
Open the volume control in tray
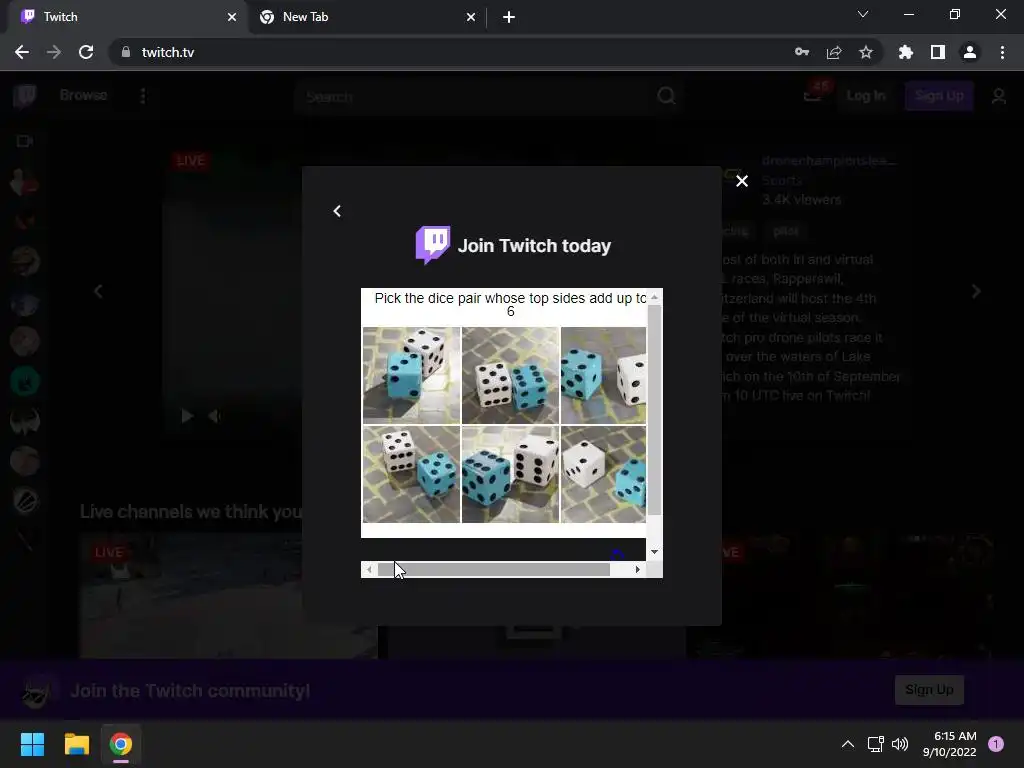tap(900, 744)
